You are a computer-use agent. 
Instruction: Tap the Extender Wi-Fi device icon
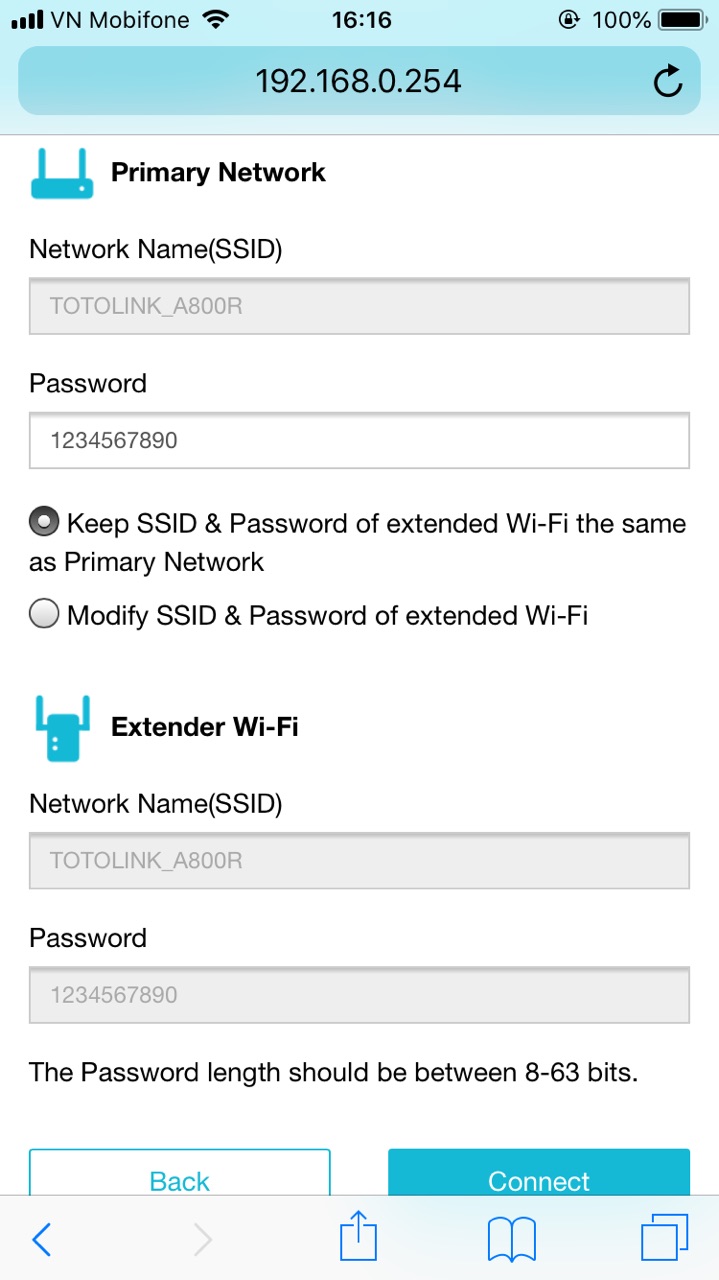coord(62,728)
